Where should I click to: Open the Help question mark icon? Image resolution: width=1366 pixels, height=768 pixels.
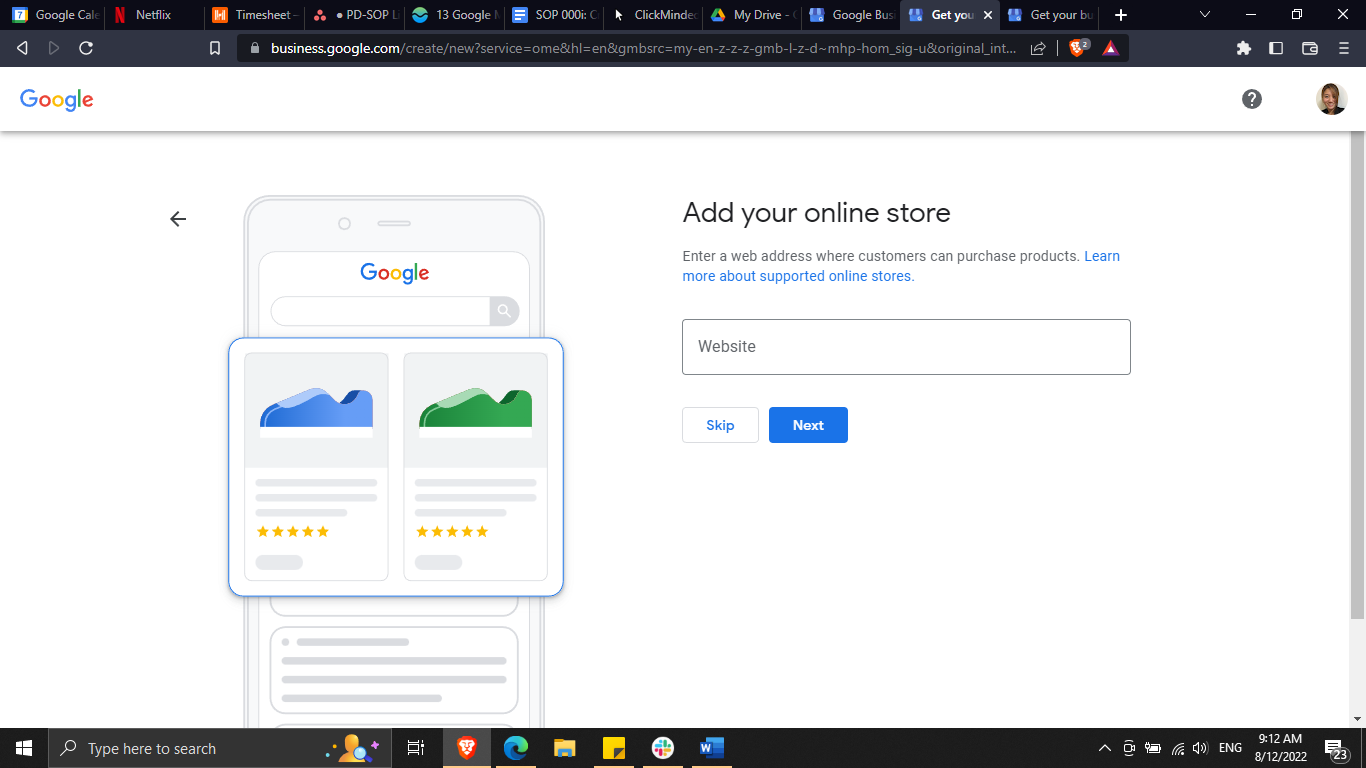pyautogui.click(x=1251, y=99)
